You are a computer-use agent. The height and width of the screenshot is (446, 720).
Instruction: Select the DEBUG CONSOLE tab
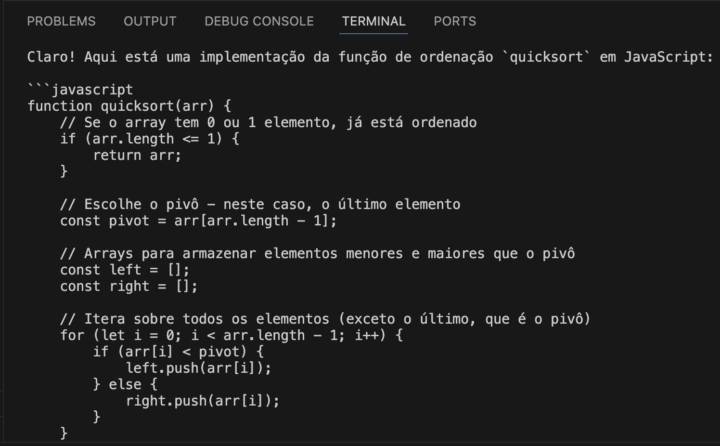tap(259, 21)
